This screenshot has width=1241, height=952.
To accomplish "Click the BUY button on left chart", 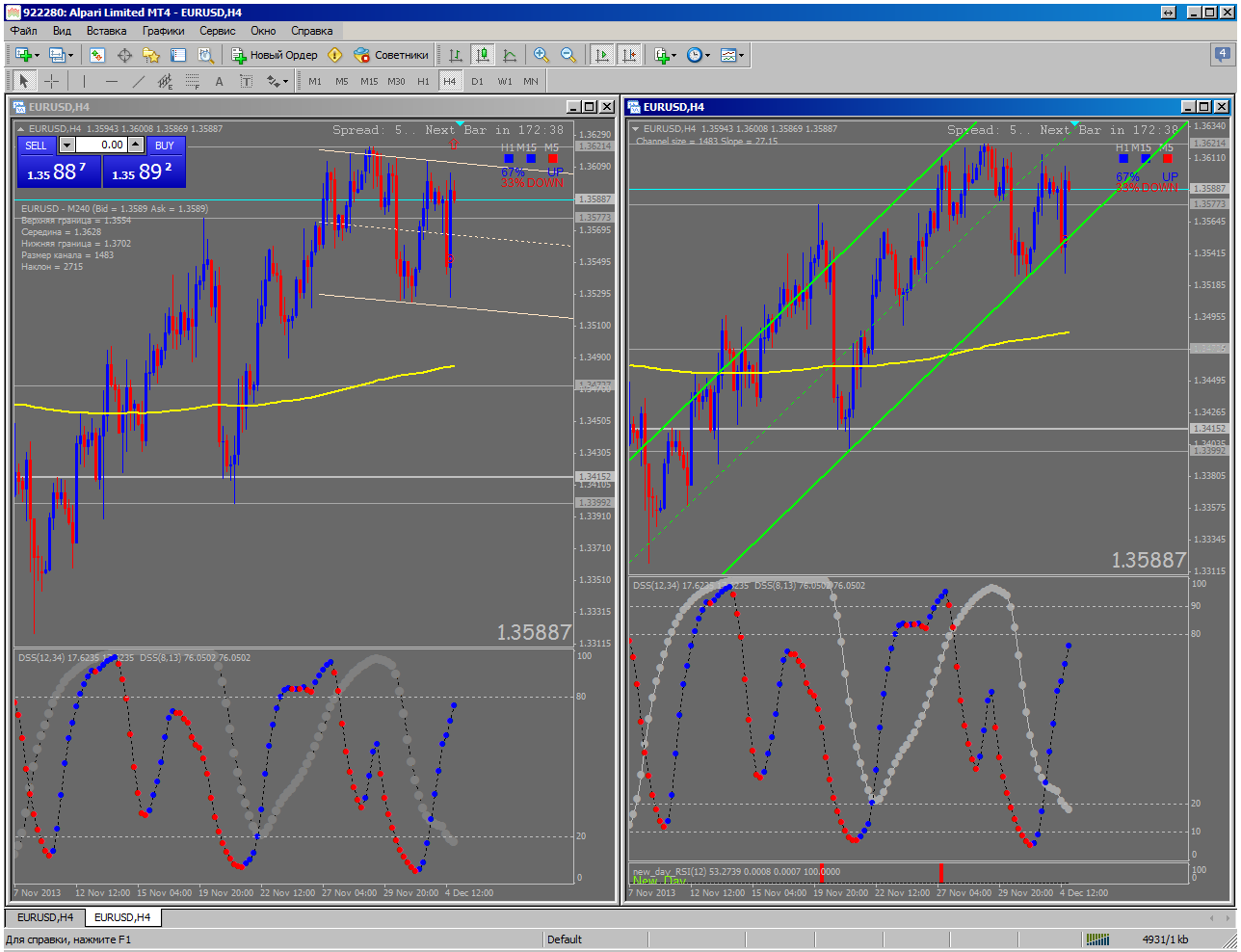I will pos(165,145).
